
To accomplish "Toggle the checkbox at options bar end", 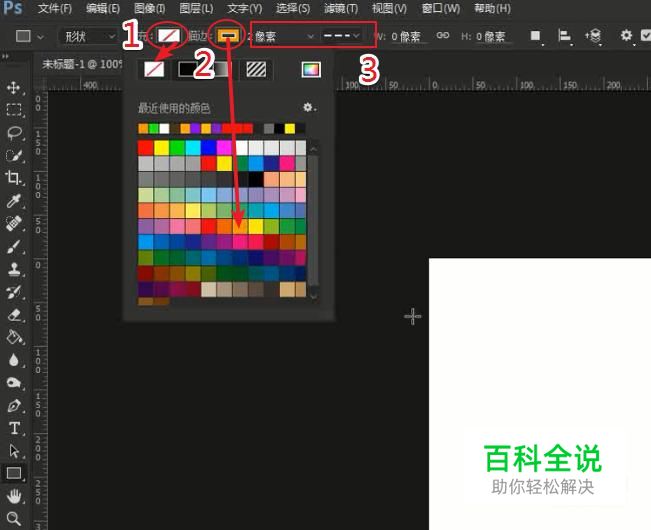I will (646, 35).
